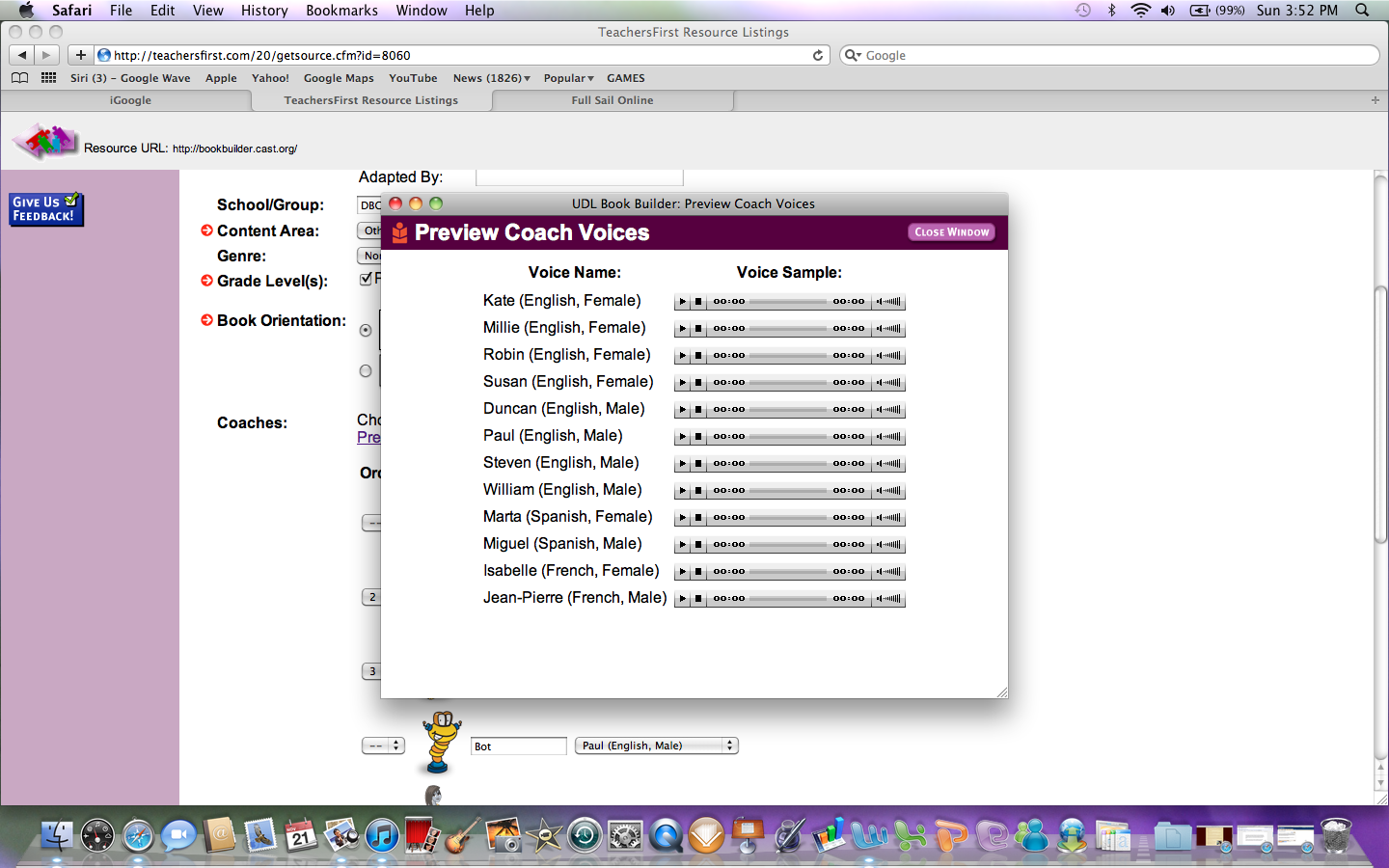Open the View menu in menu bar
Image resolution: width=1389 pixels, height=868 pixels.
click(207, 11)
